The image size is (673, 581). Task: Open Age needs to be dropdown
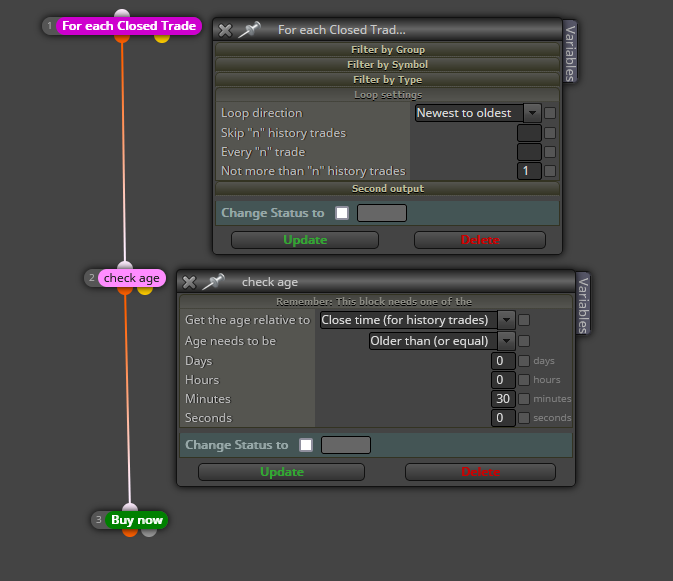506,341
